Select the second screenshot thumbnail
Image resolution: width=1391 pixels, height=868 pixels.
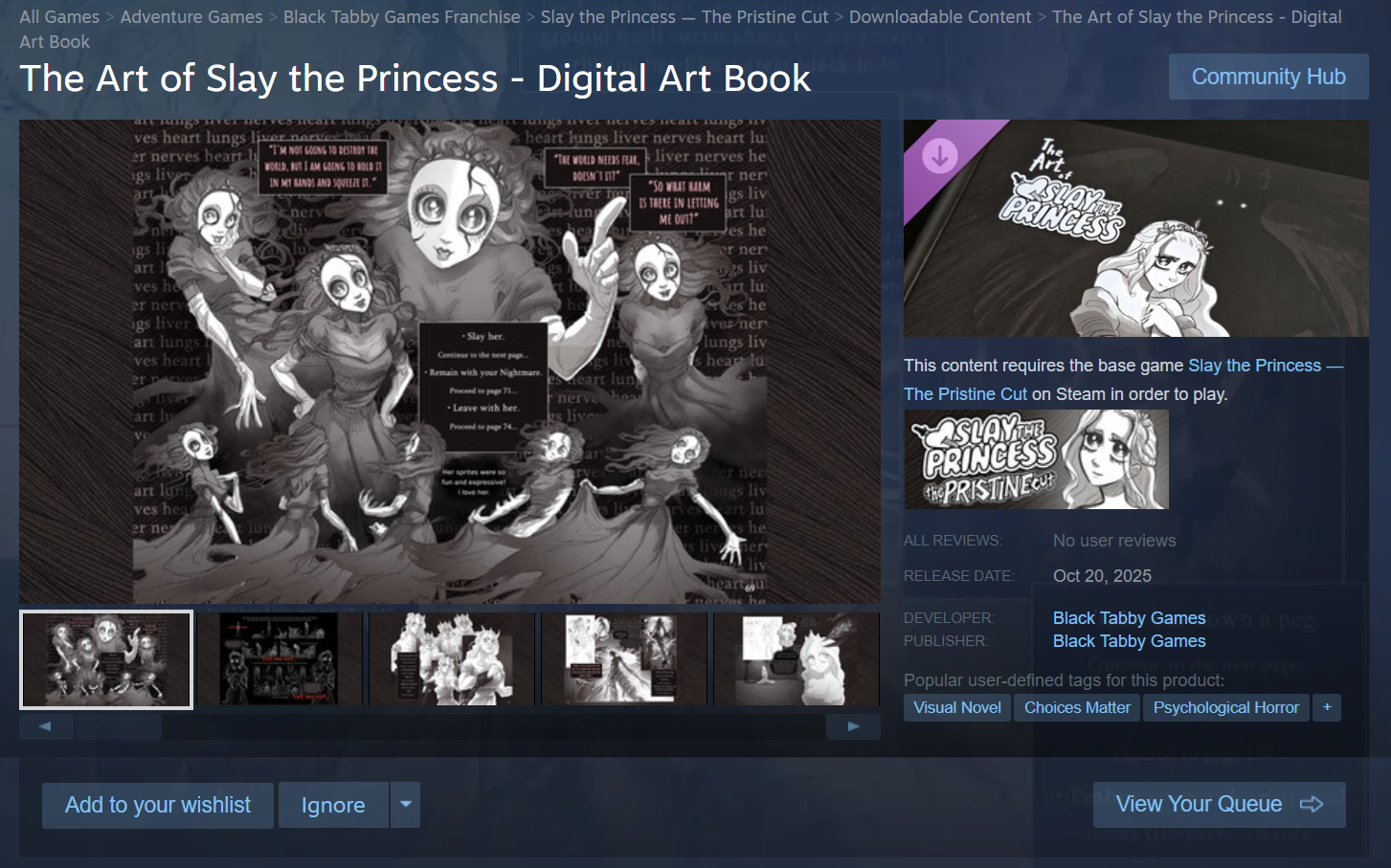278,659
